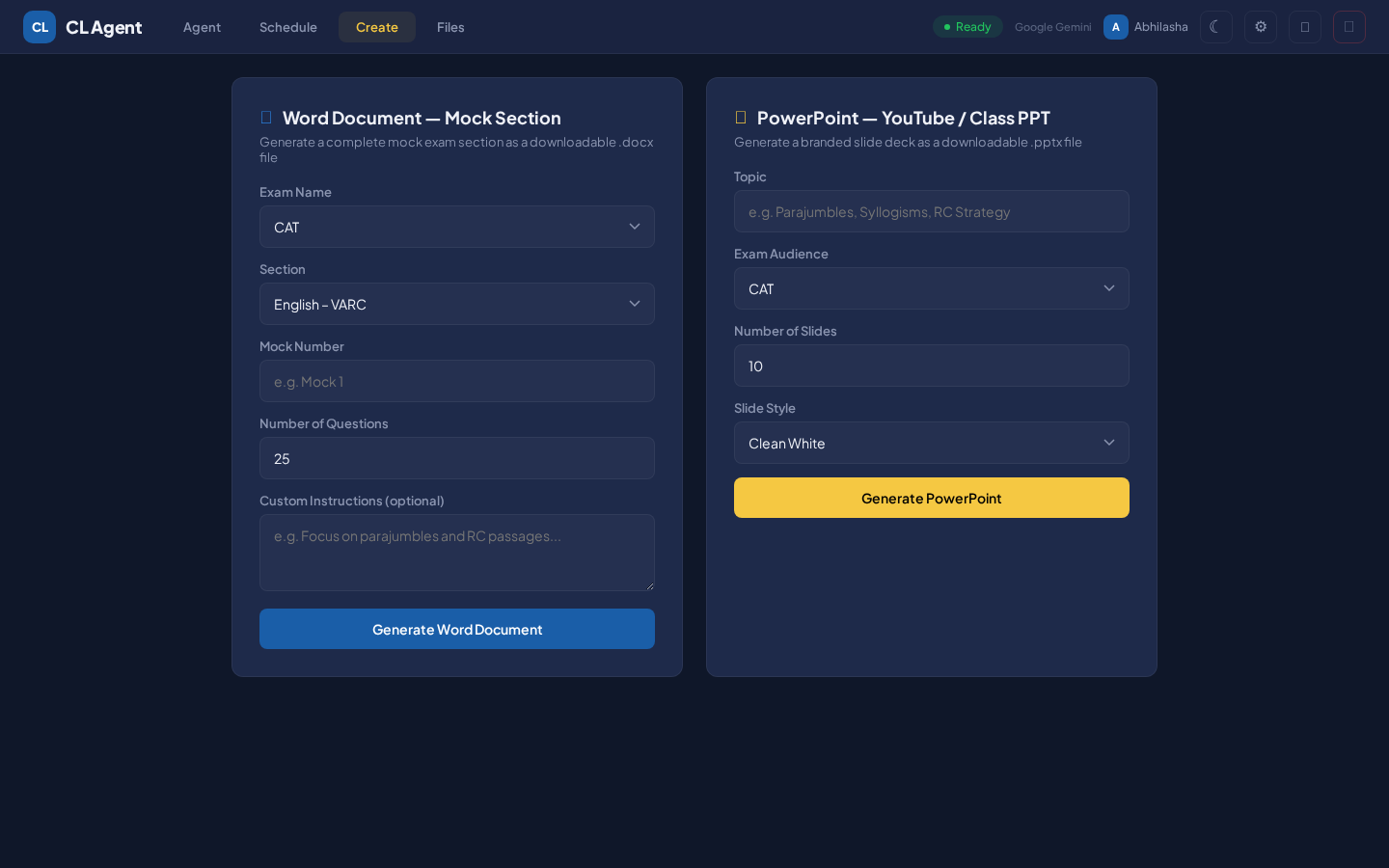Image resolution: width=1389 pixels, height=868 pixels.
Task: Open the Abhilasha profile avatar
Action: click(1115, 27)
